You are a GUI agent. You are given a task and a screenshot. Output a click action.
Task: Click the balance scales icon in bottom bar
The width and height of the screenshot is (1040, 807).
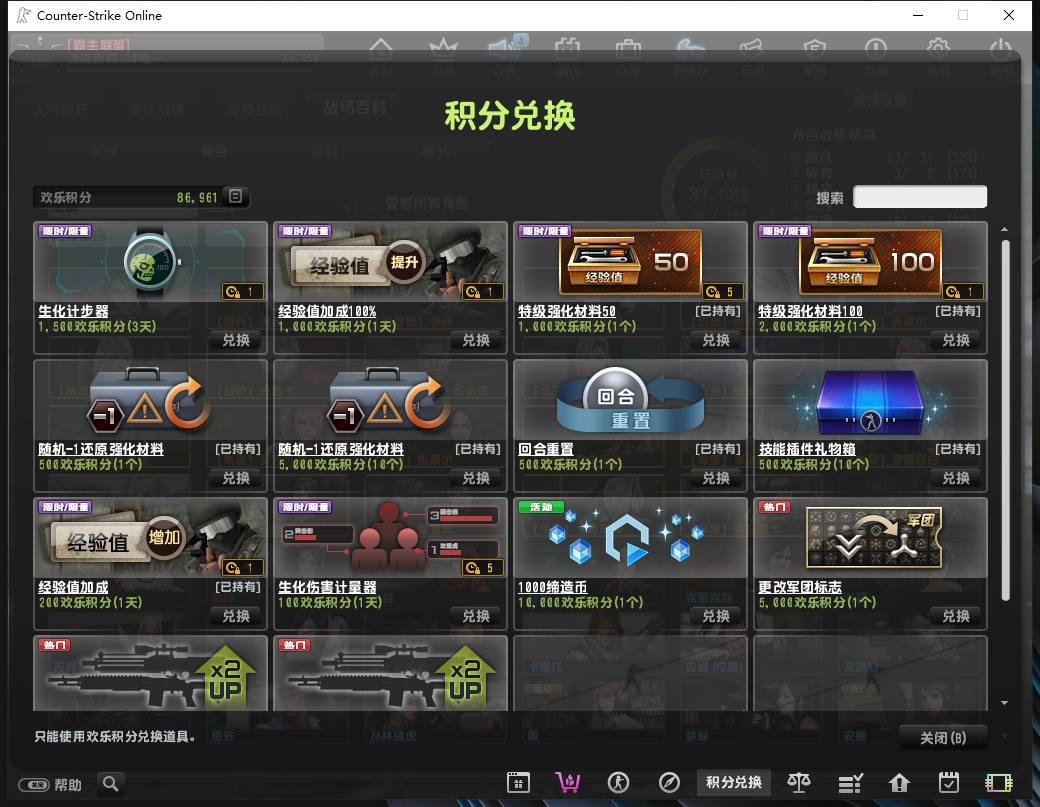click(799, 782)
